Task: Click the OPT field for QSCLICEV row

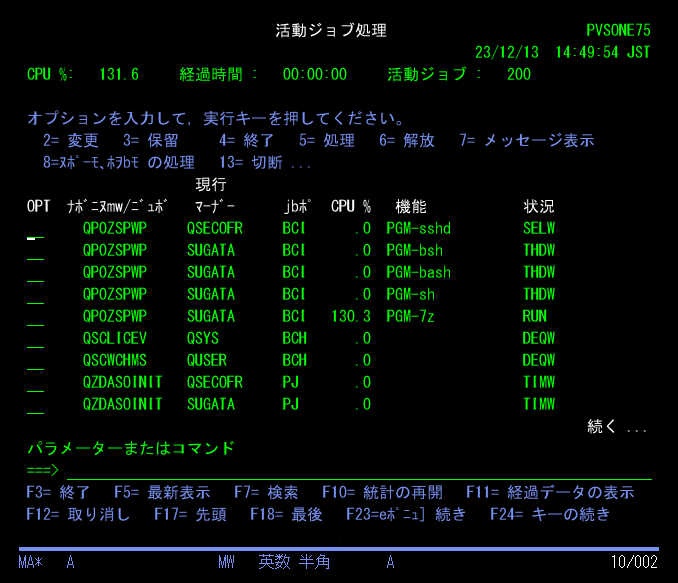Action: [x=35, y=340]
